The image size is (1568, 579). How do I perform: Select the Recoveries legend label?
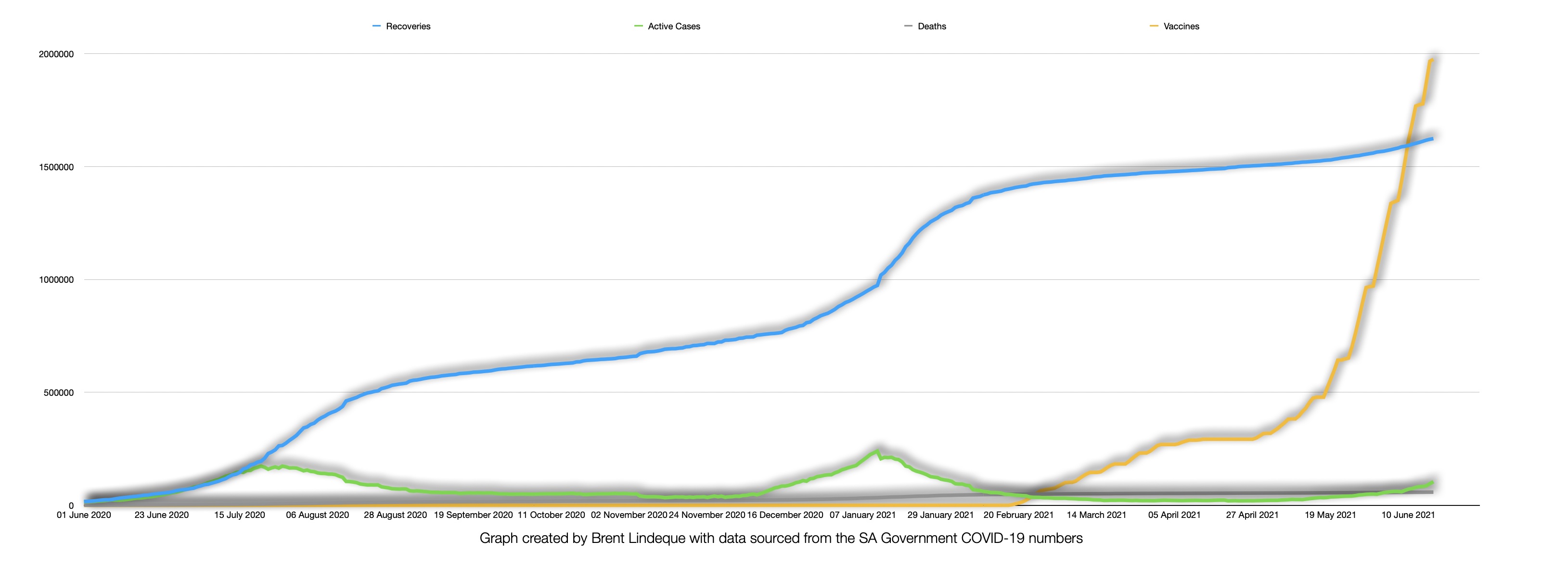(x=408, y=26)
